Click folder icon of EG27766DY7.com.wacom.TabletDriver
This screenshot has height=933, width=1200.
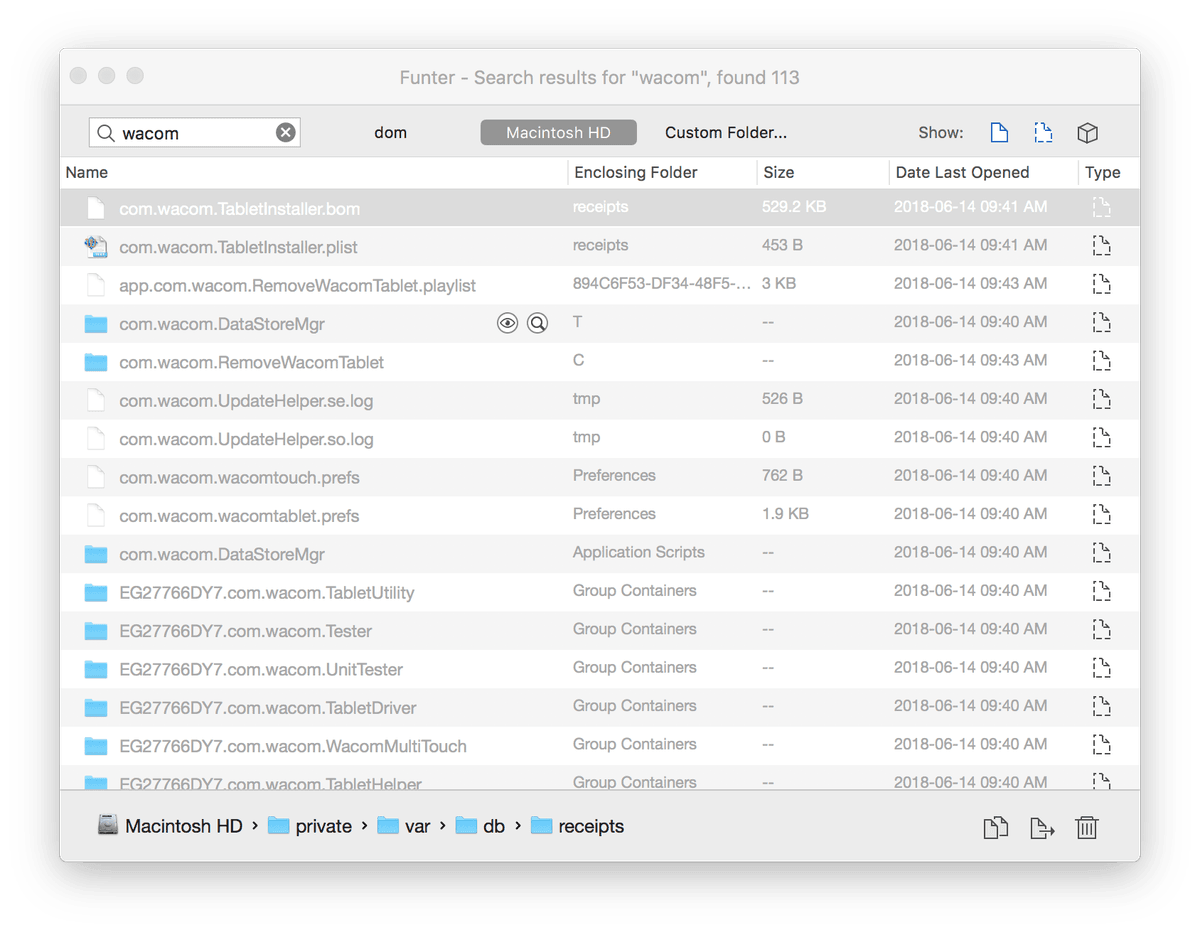[96, 707]
